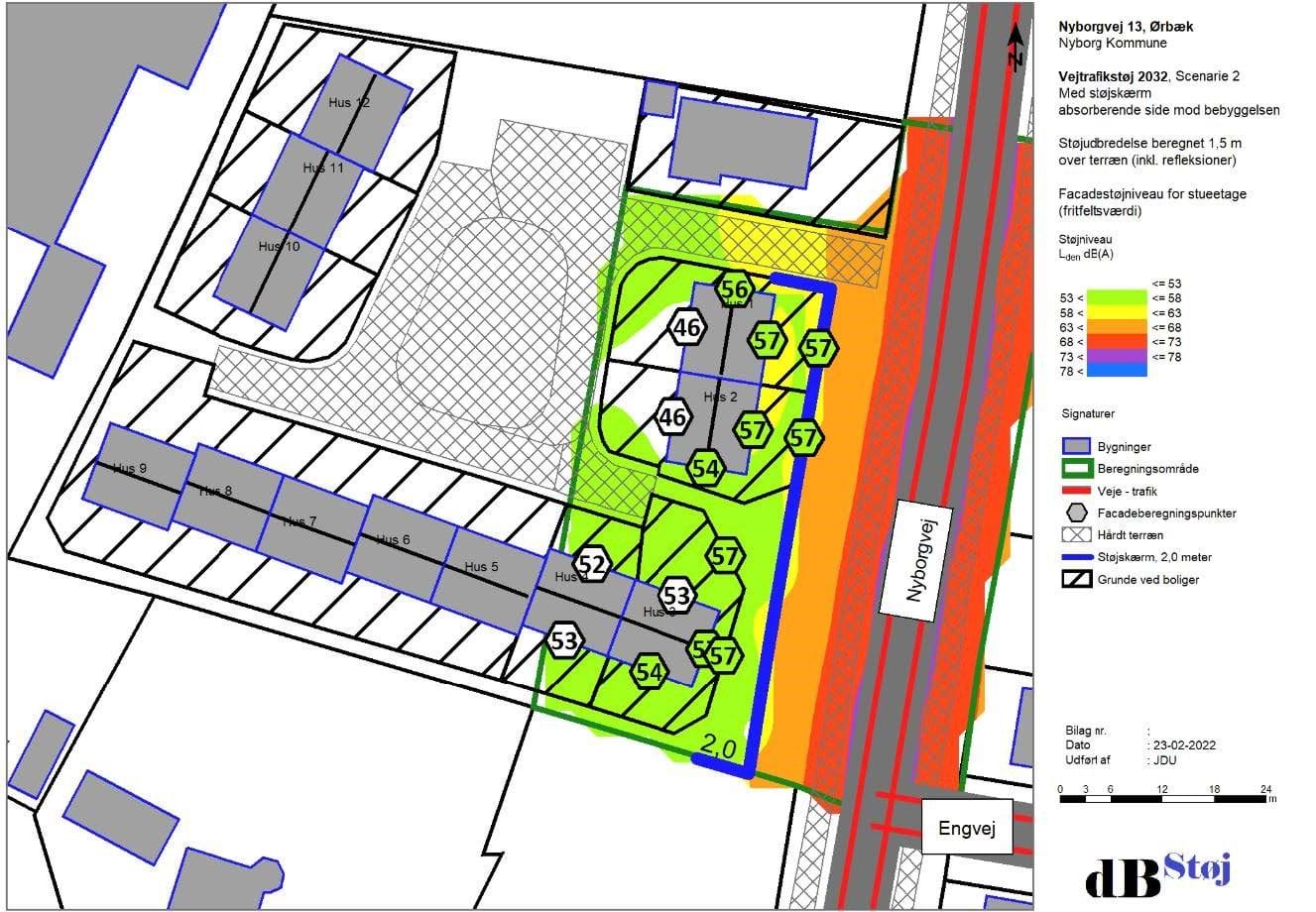This screenshot has height=912, width=1316.
Task: Click the Bygninger legend symbol
Action: (1076, 447)
